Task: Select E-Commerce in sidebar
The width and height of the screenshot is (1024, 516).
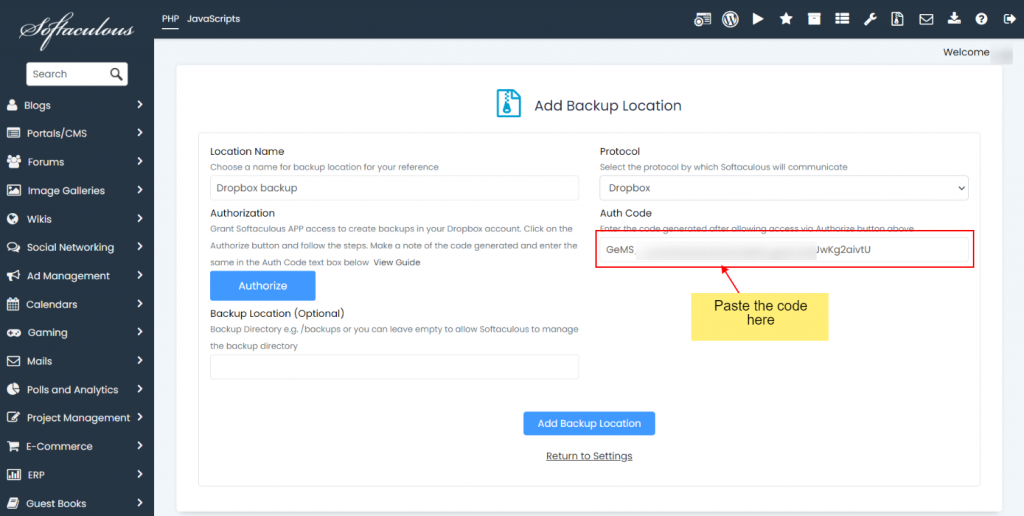Action: (x=59, y=446)
